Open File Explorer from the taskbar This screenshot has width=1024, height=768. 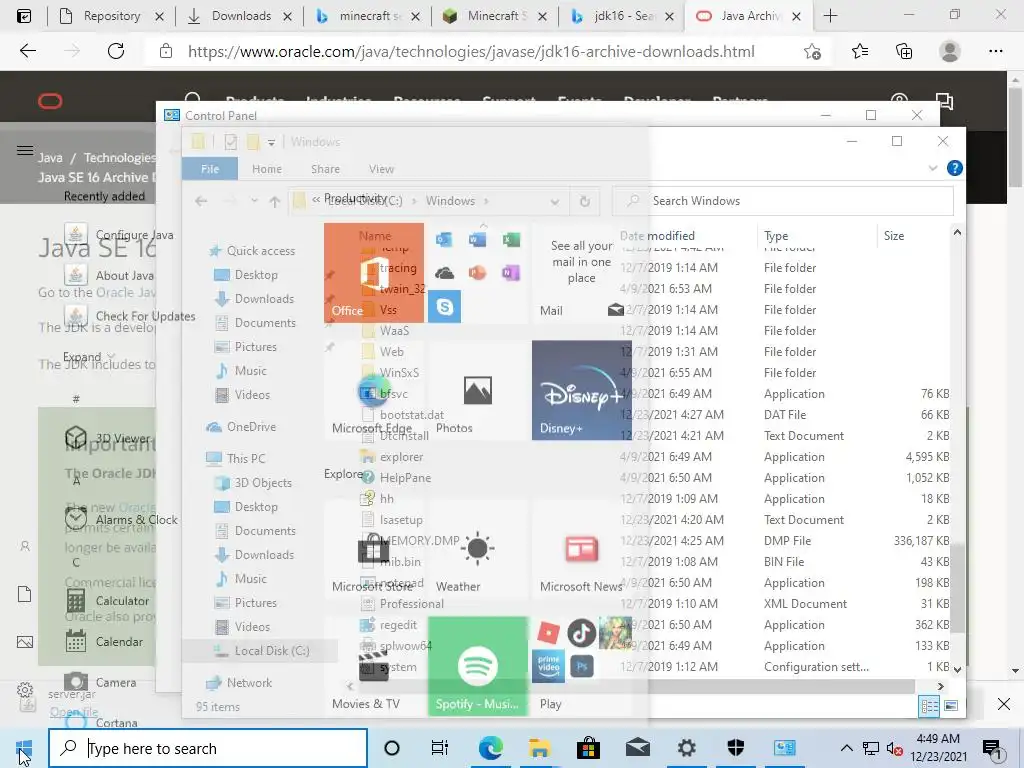click(539, 748)
